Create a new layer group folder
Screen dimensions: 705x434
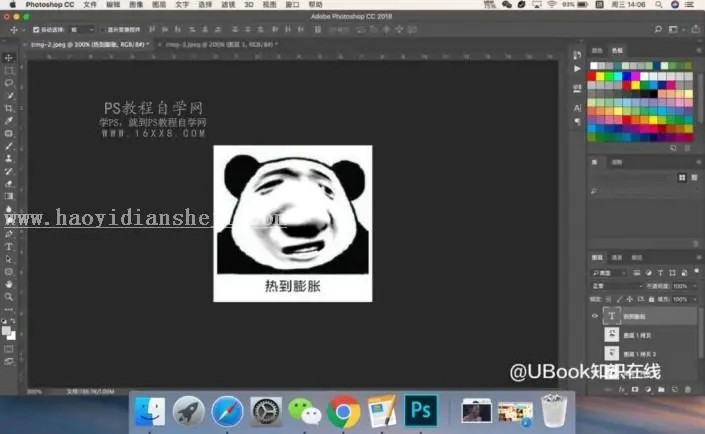661,389
